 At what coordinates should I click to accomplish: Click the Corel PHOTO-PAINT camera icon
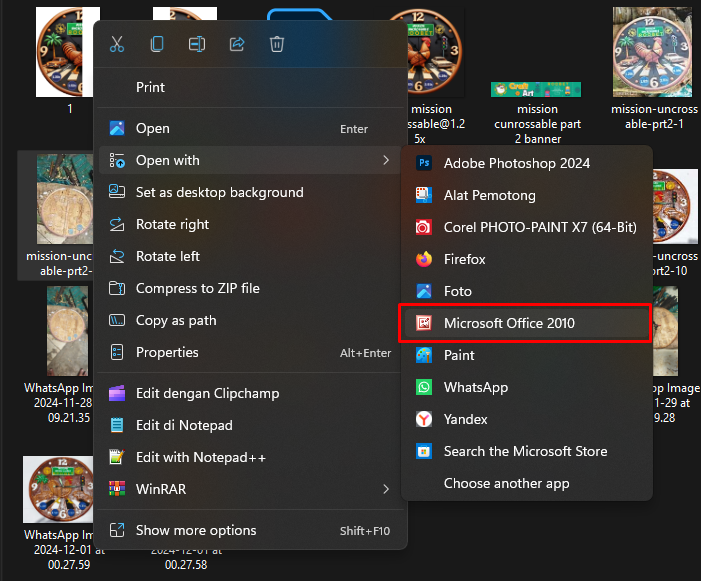click(424, 227)
